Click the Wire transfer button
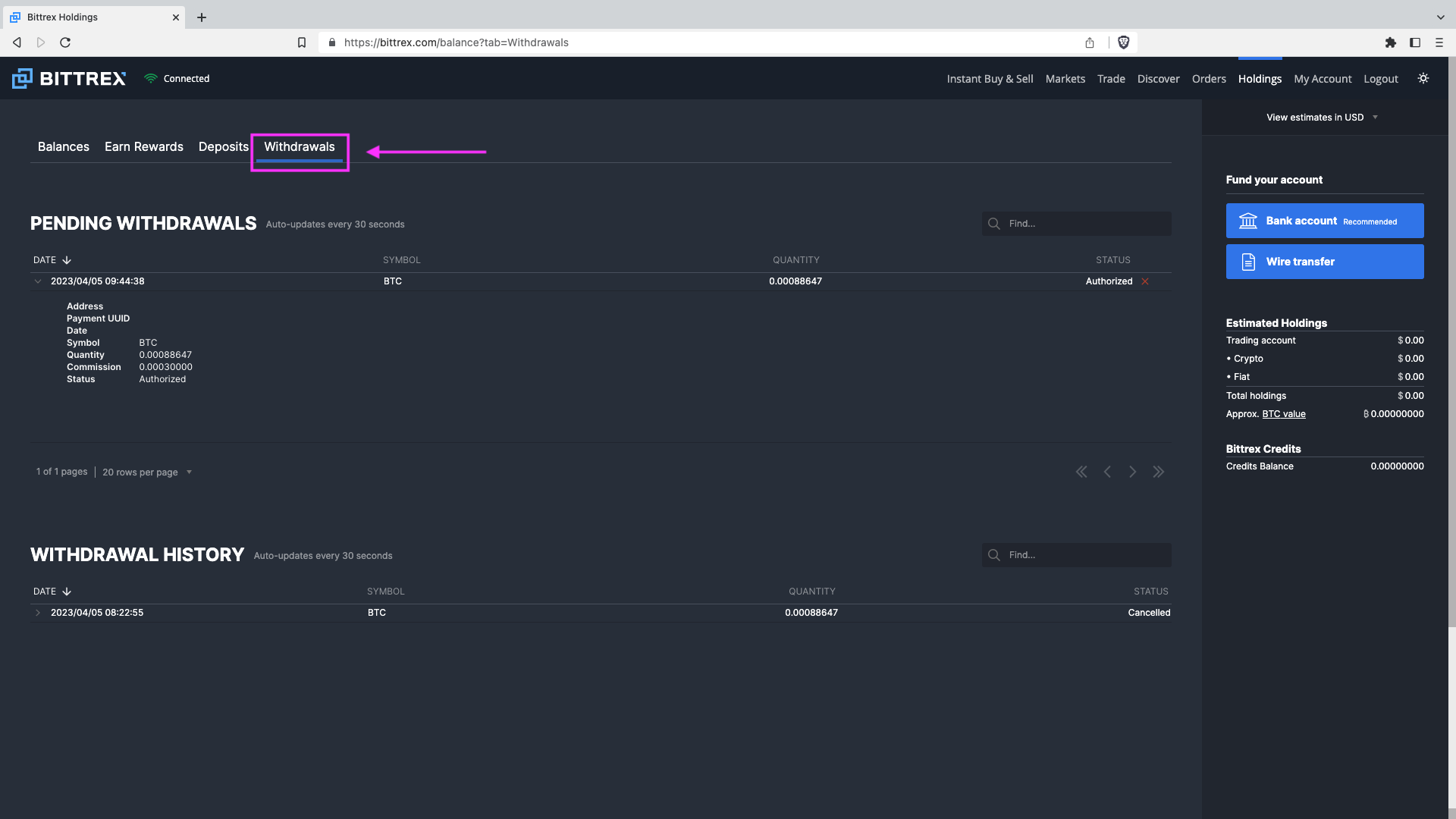 [1324, 262]
